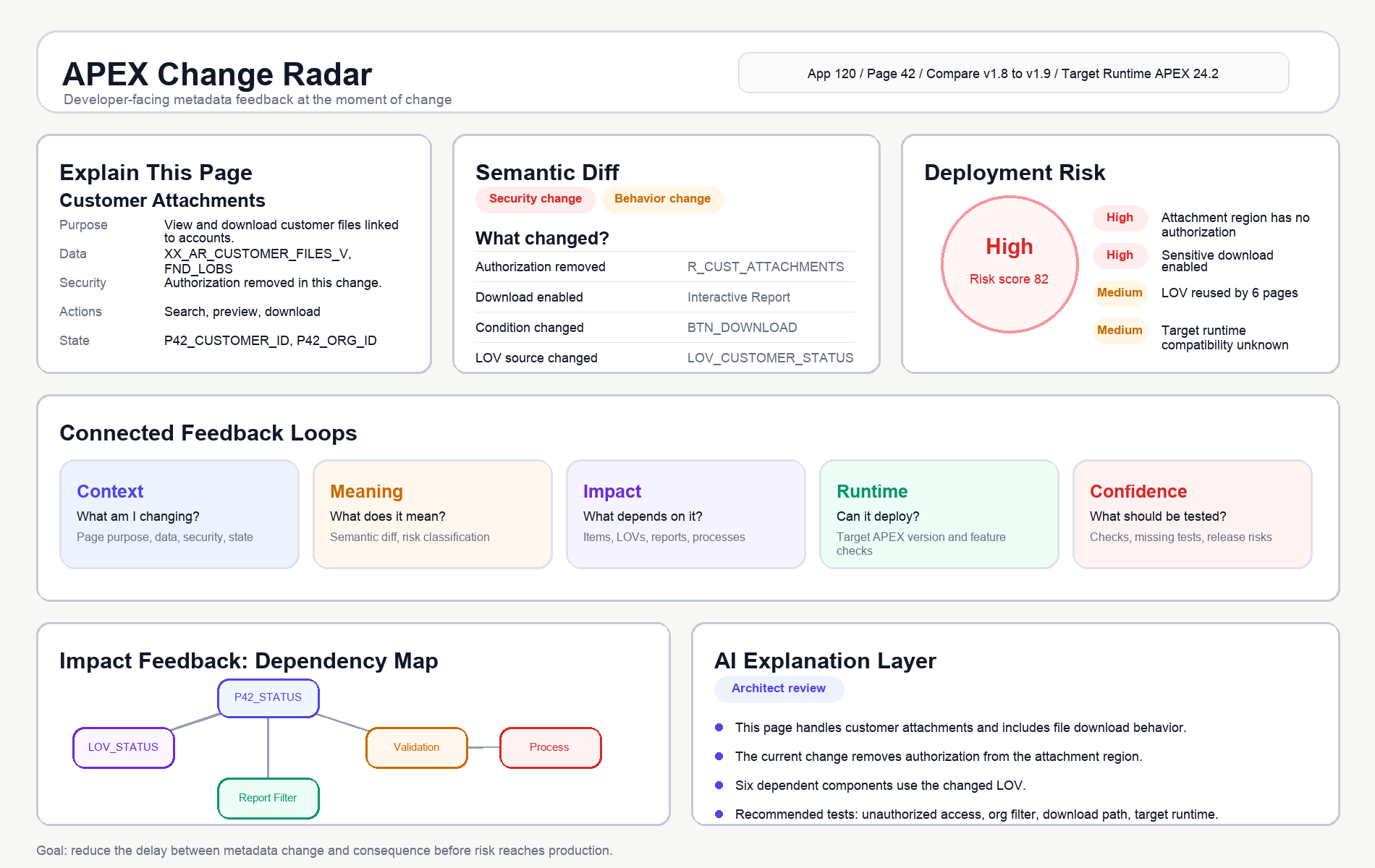Viewport: 1375px width, 868px height.
Task: Click the Recommended tests bullet
Action: pyautogui.click(x=977, y=814)
